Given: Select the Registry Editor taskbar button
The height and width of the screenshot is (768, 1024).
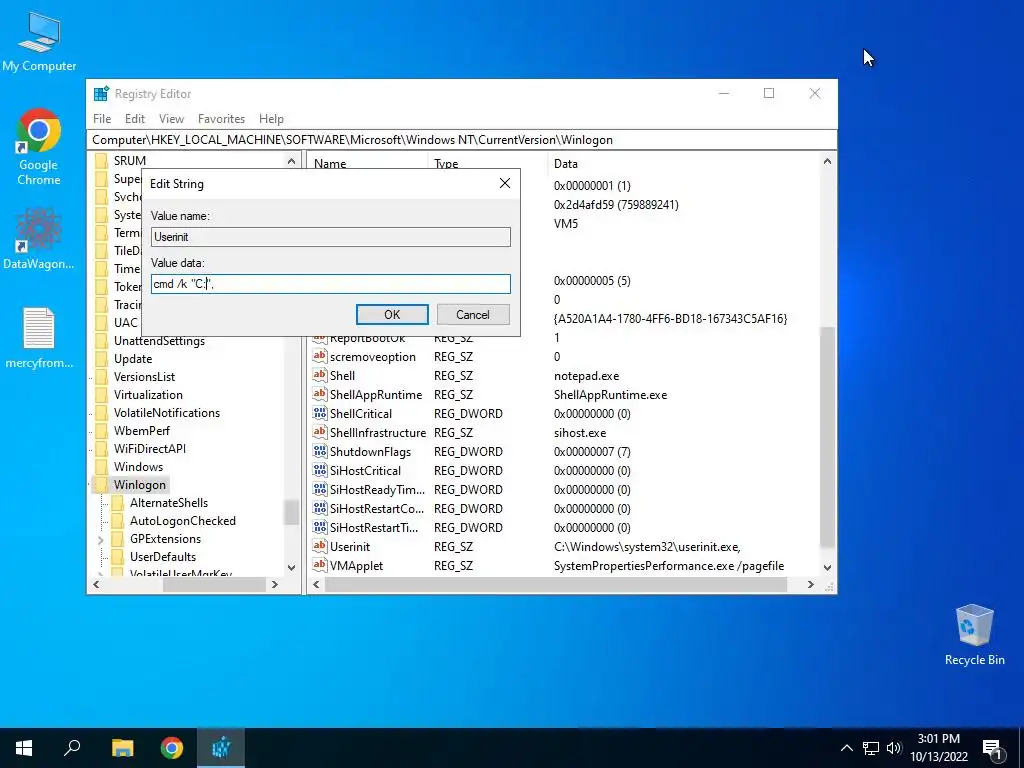Looking at the screenshot, I should coord(221,748).
